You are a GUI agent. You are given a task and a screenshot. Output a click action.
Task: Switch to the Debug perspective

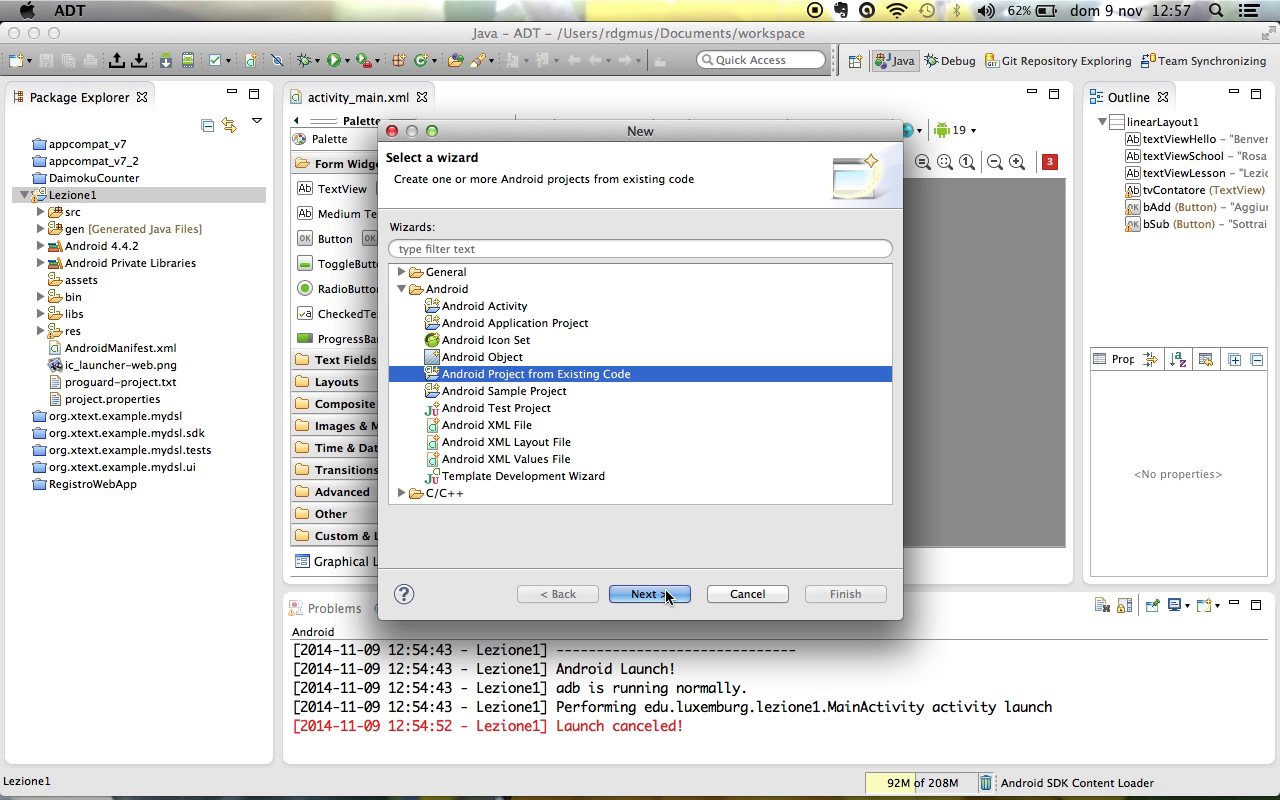949,61
